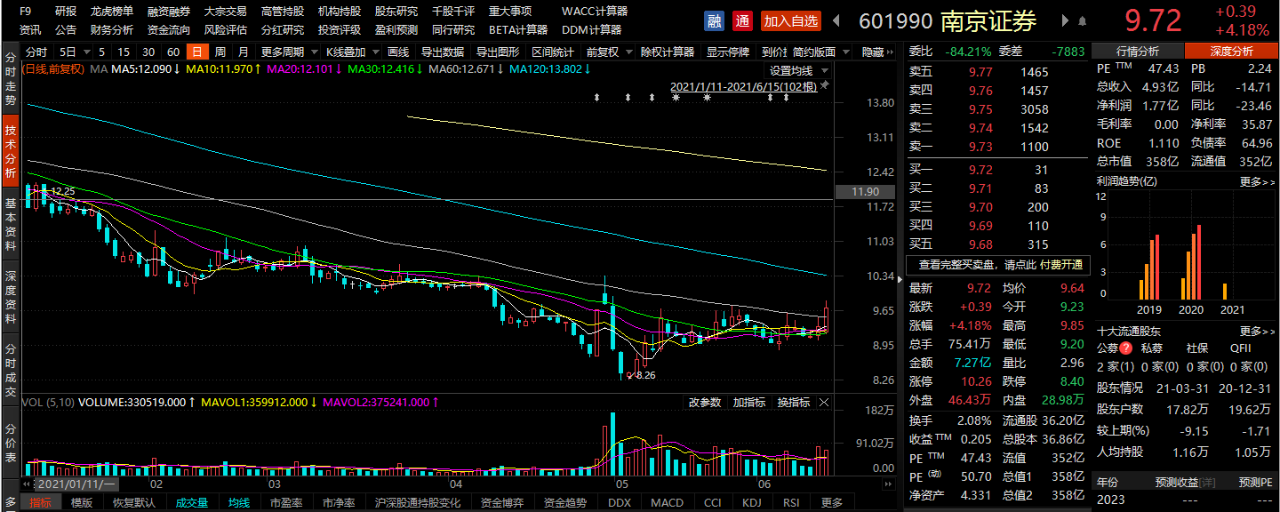Select the 市盈率 indicator tab
The width and height of the screenshot is (1280, 512).
(x=287, y=502)
